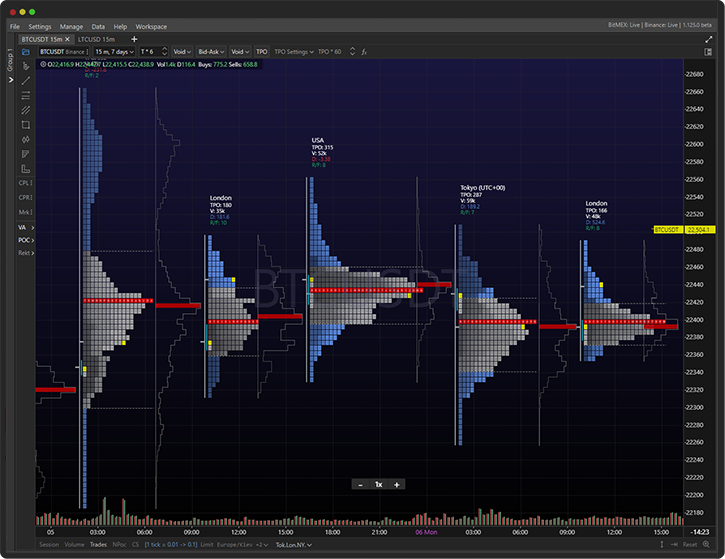
Task: Click the -14:23 countdown timer
Action: coord(700,532)
